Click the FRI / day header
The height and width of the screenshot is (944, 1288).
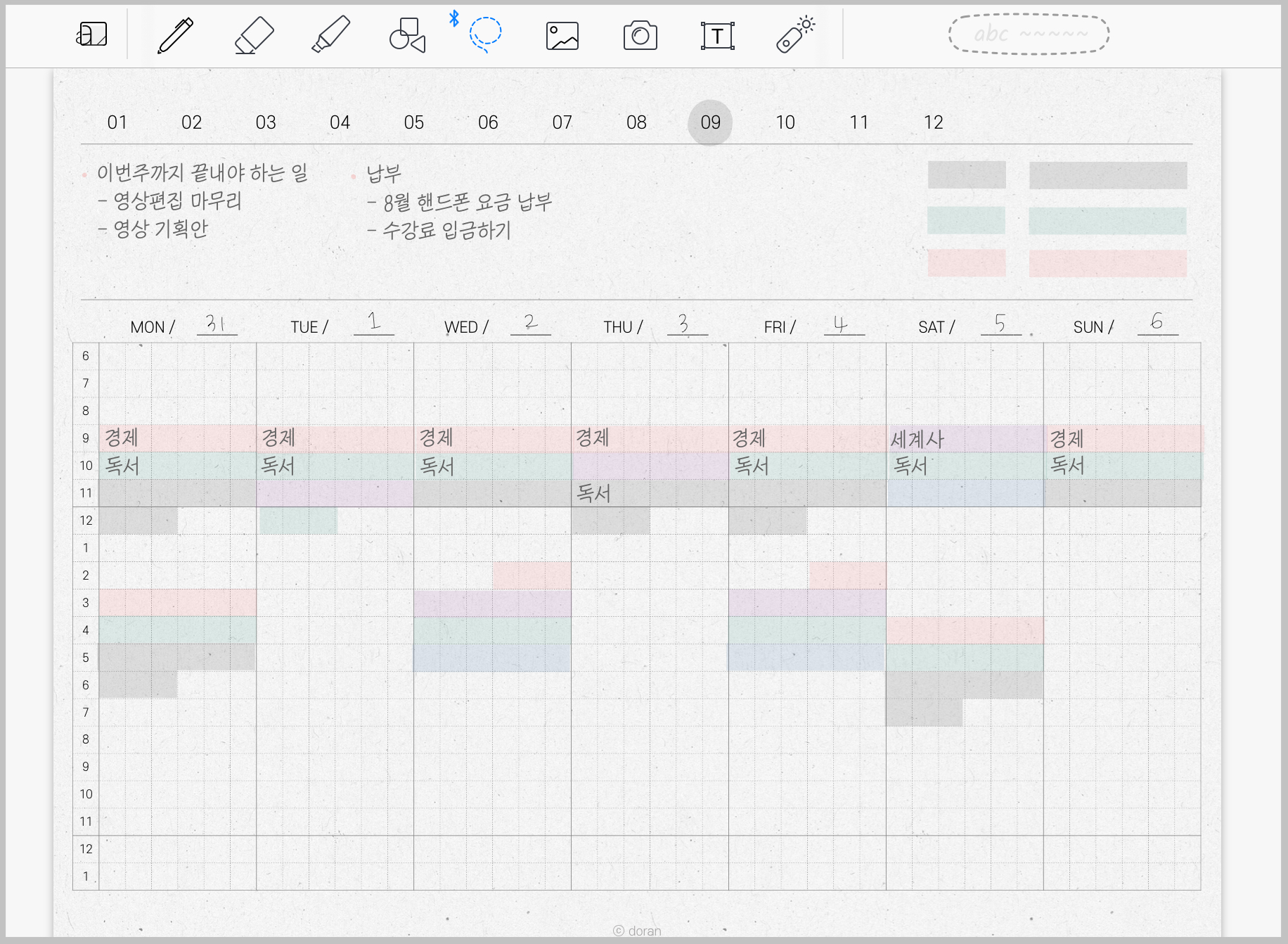click(780, 327)
